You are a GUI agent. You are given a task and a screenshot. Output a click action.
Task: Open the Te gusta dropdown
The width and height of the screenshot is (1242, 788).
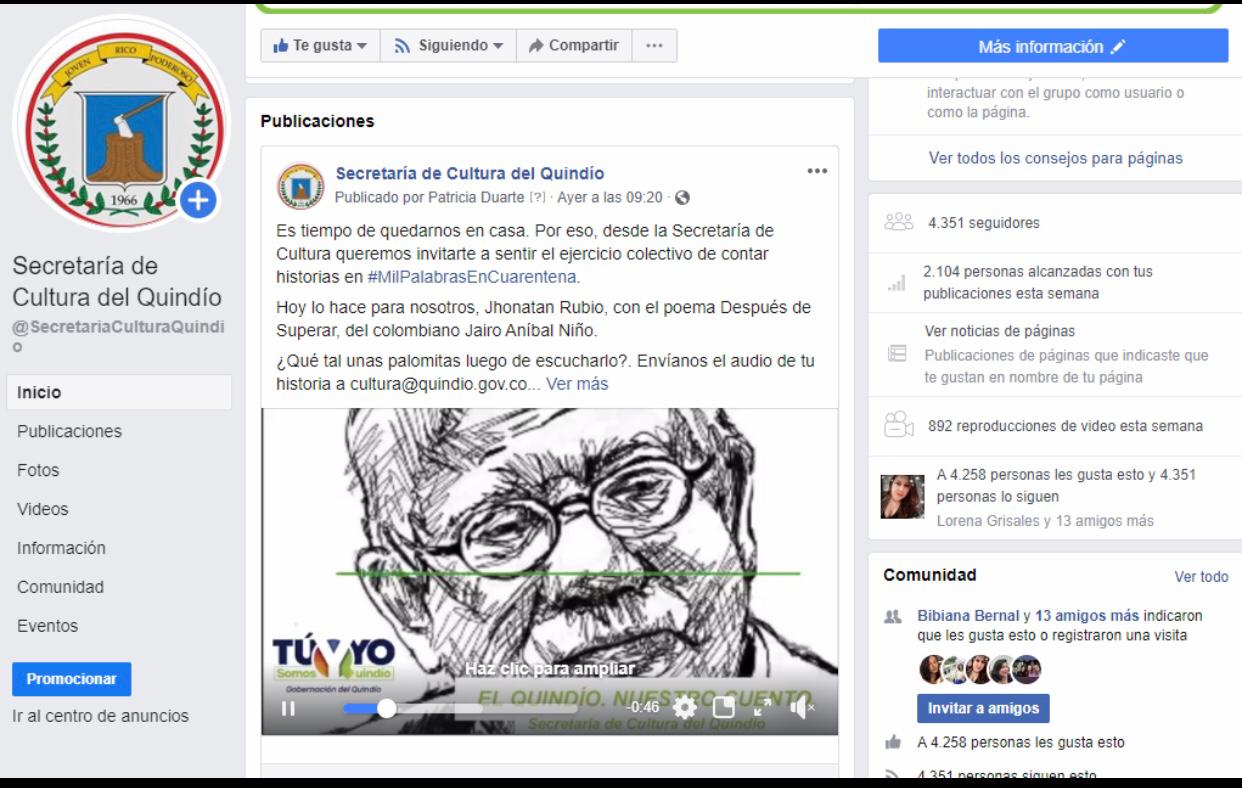pos(320,46)
